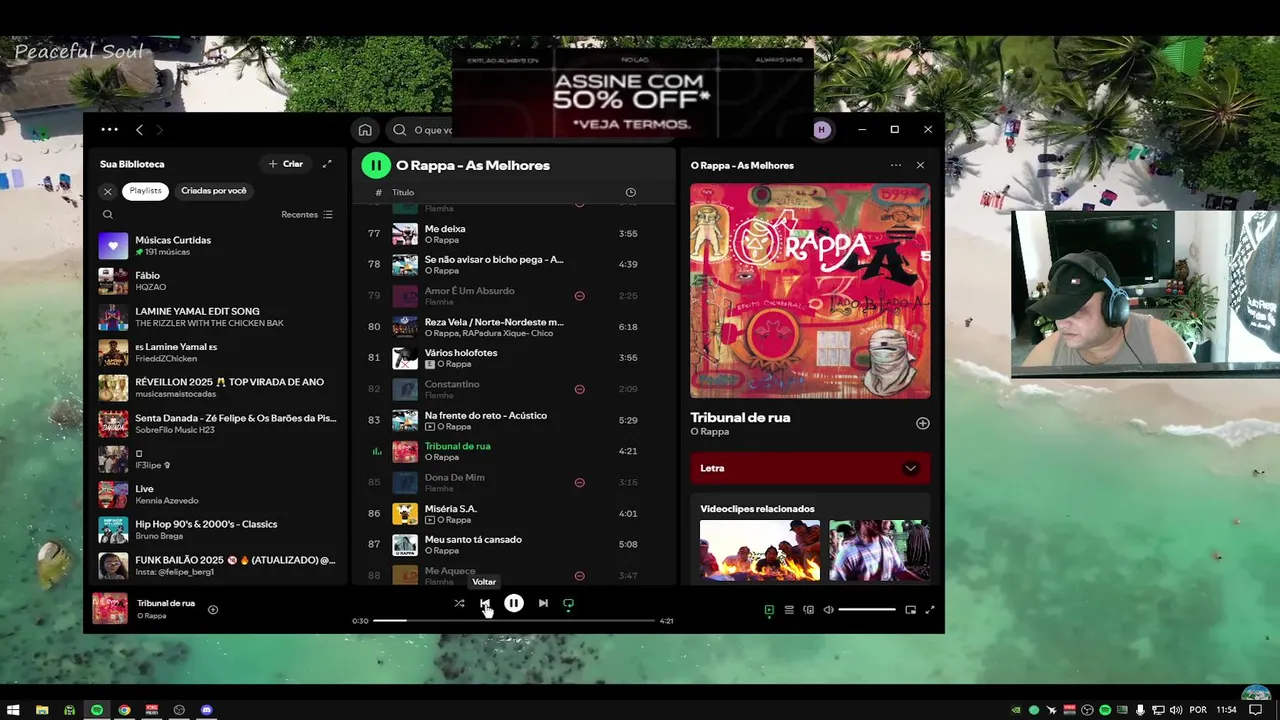Image resolution: width=1280 pixels, height=720 pixels.
Task: Toggle the repeat button
Action: click(x=568, y=603)
